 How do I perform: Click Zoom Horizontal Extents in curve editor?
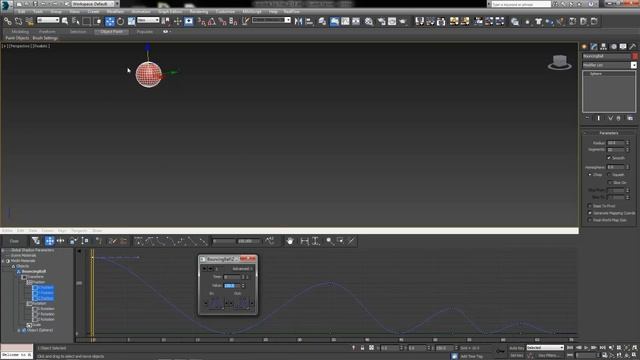[x=304, y=241]
